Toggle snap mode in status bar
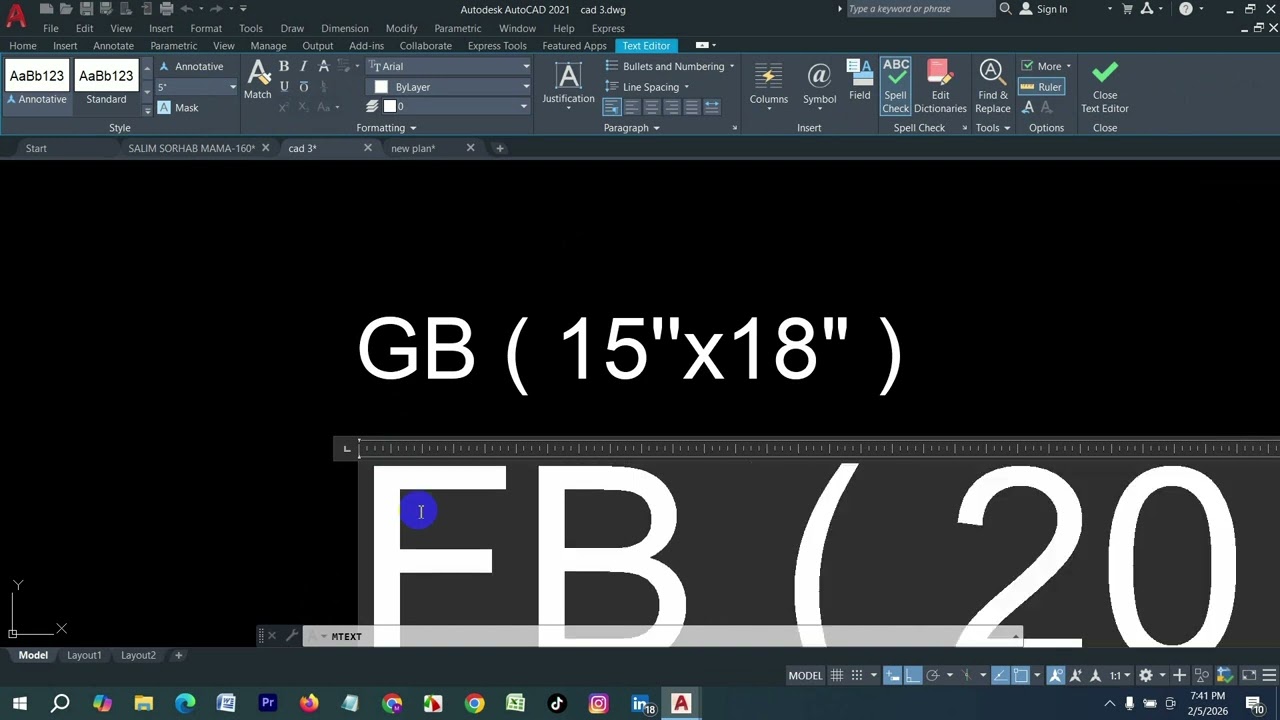 pos(857,676)
